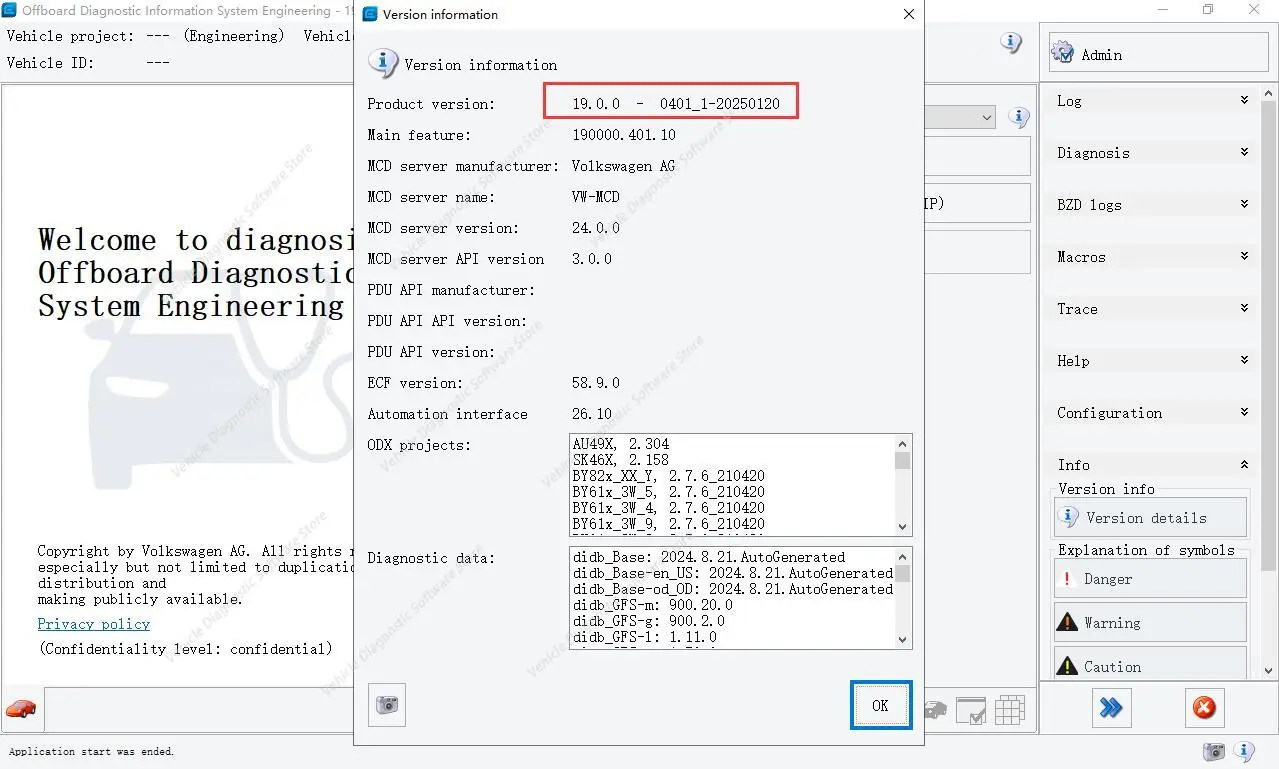Click the 'Volkswagen AG' manufacturer value
This screenshot has width=1279, height=769.
click(x=623, y=166)
